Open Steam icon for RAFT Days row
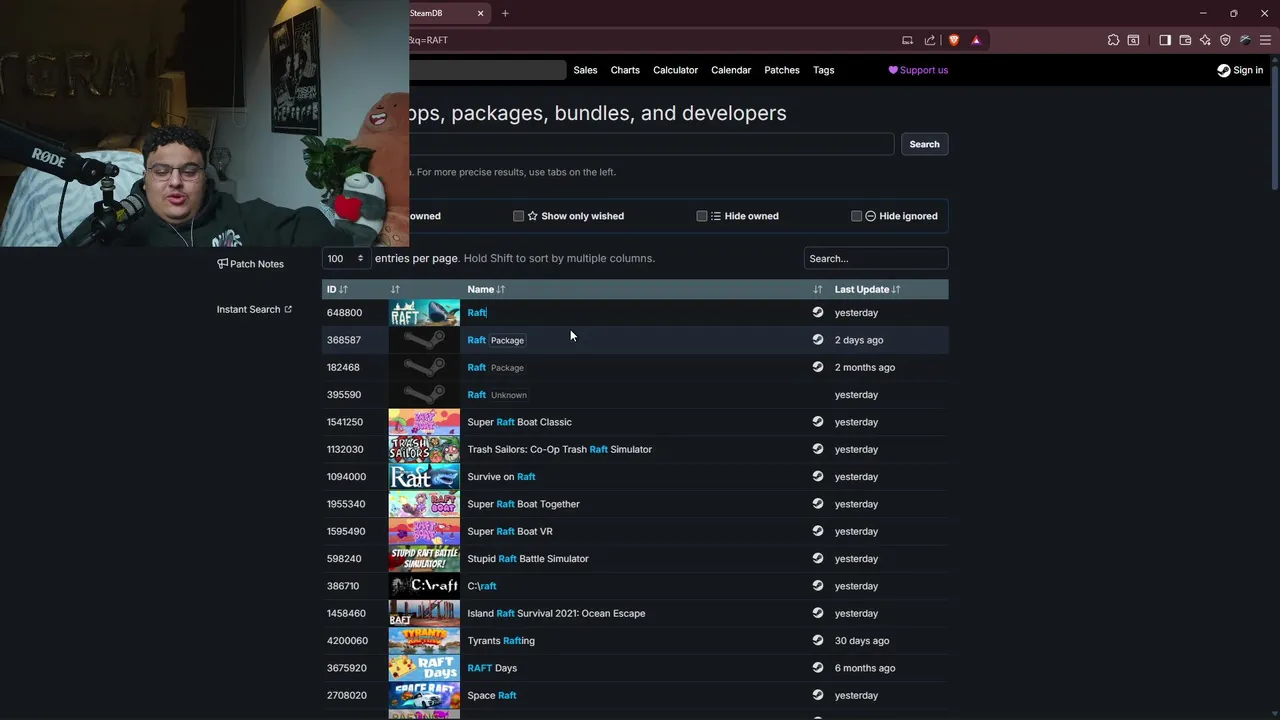Screen dimensions: 1280x720 (x=818, y=668)
